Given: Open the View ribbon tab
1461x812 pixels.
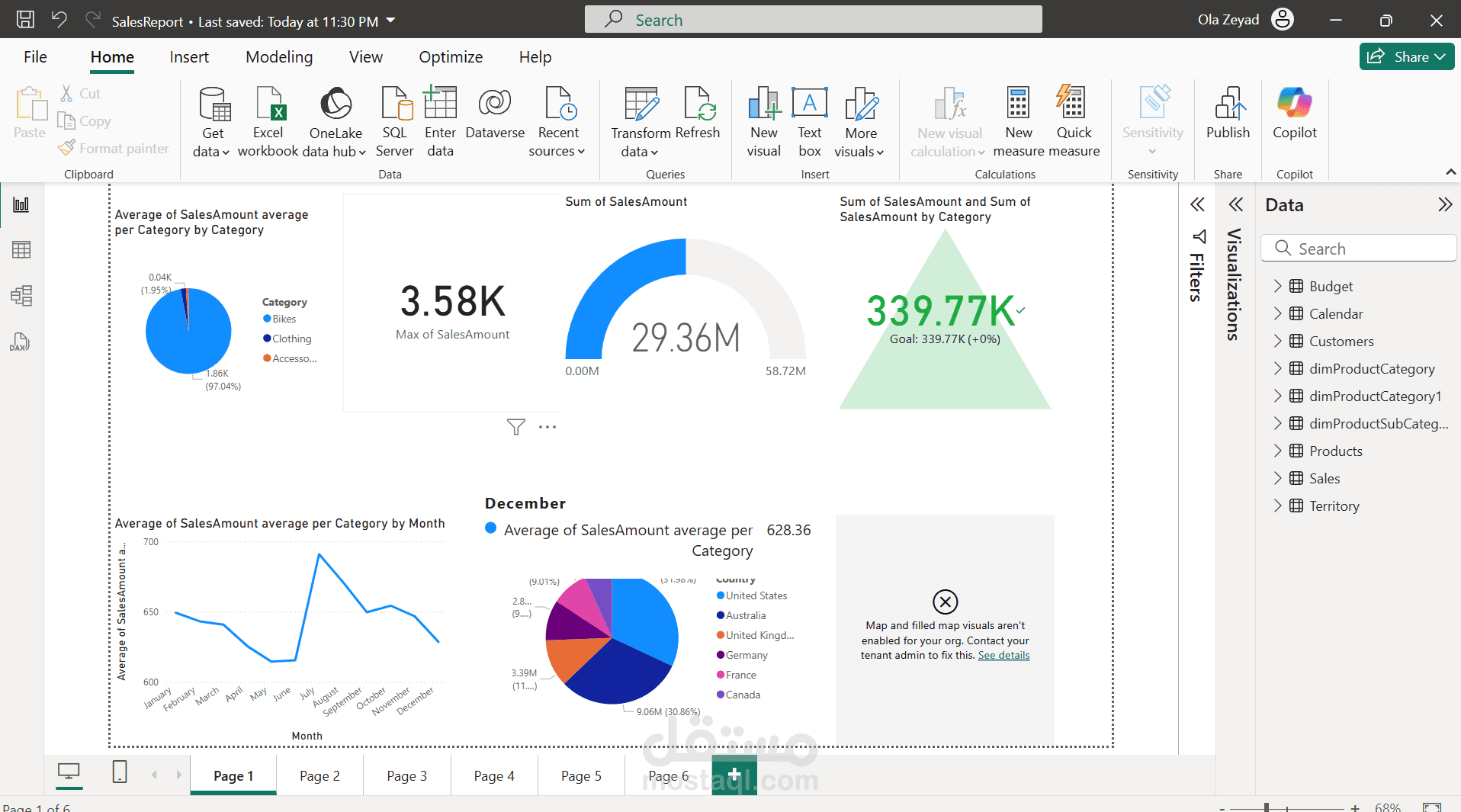Looking at the screenshot, I should (x=366, y=57).
